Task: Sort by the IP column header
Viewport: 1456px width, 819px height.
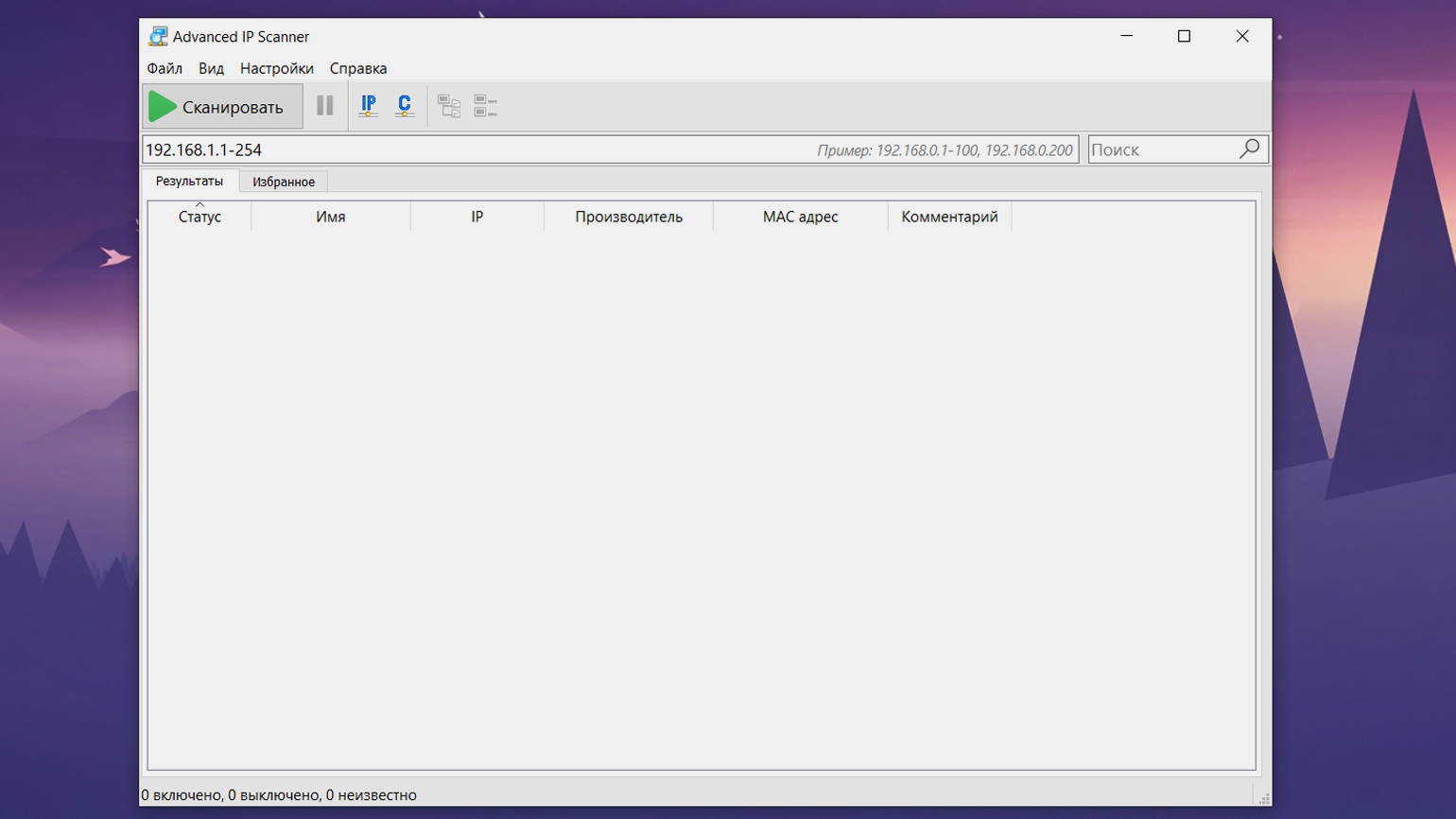Action: click(477, 217)
